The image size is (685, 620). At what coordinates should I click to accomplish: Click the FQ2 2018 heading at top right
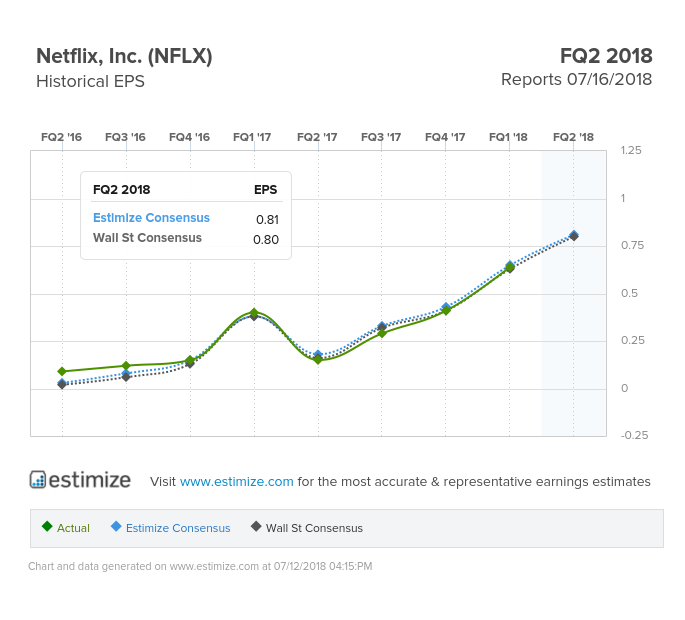click(606, 56)
